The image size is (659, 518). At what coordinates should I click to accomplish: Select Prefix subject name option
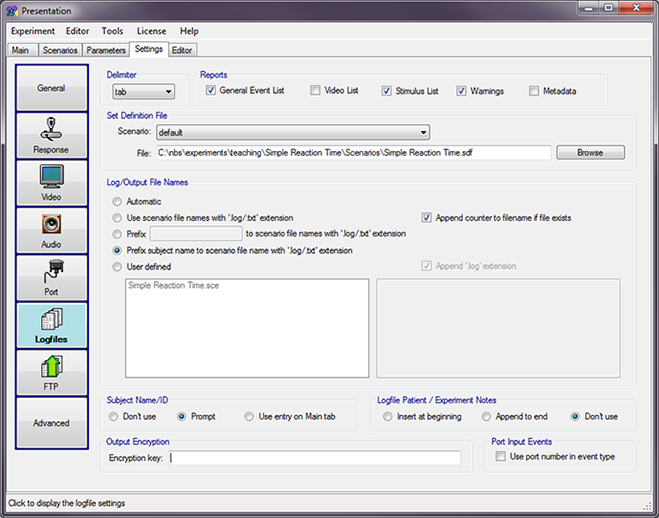click(117, 250)
